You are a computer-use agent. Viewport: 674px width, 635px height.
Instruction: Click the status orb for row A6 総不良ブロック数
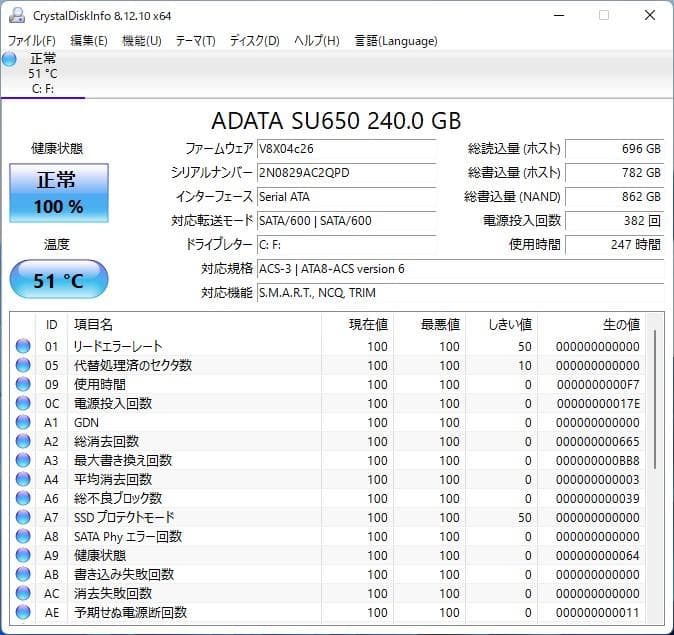click(x=23, y=498)
